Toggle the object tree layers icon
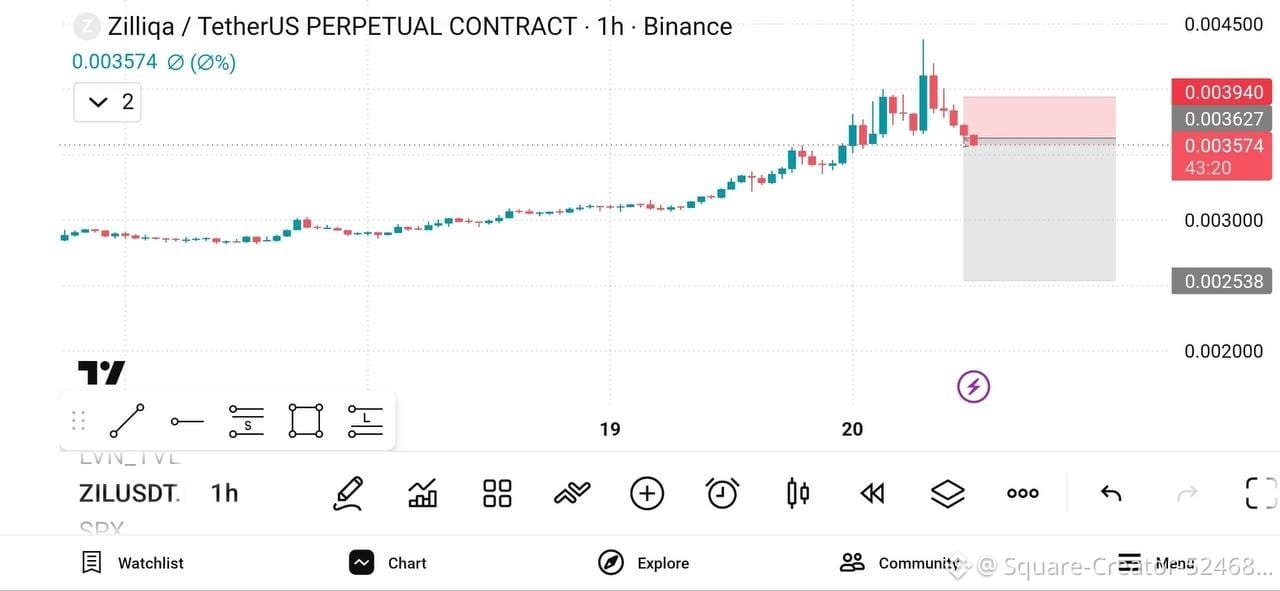Image resolution: width=1280 pixels, height=591 pixels. pos(947,493)
